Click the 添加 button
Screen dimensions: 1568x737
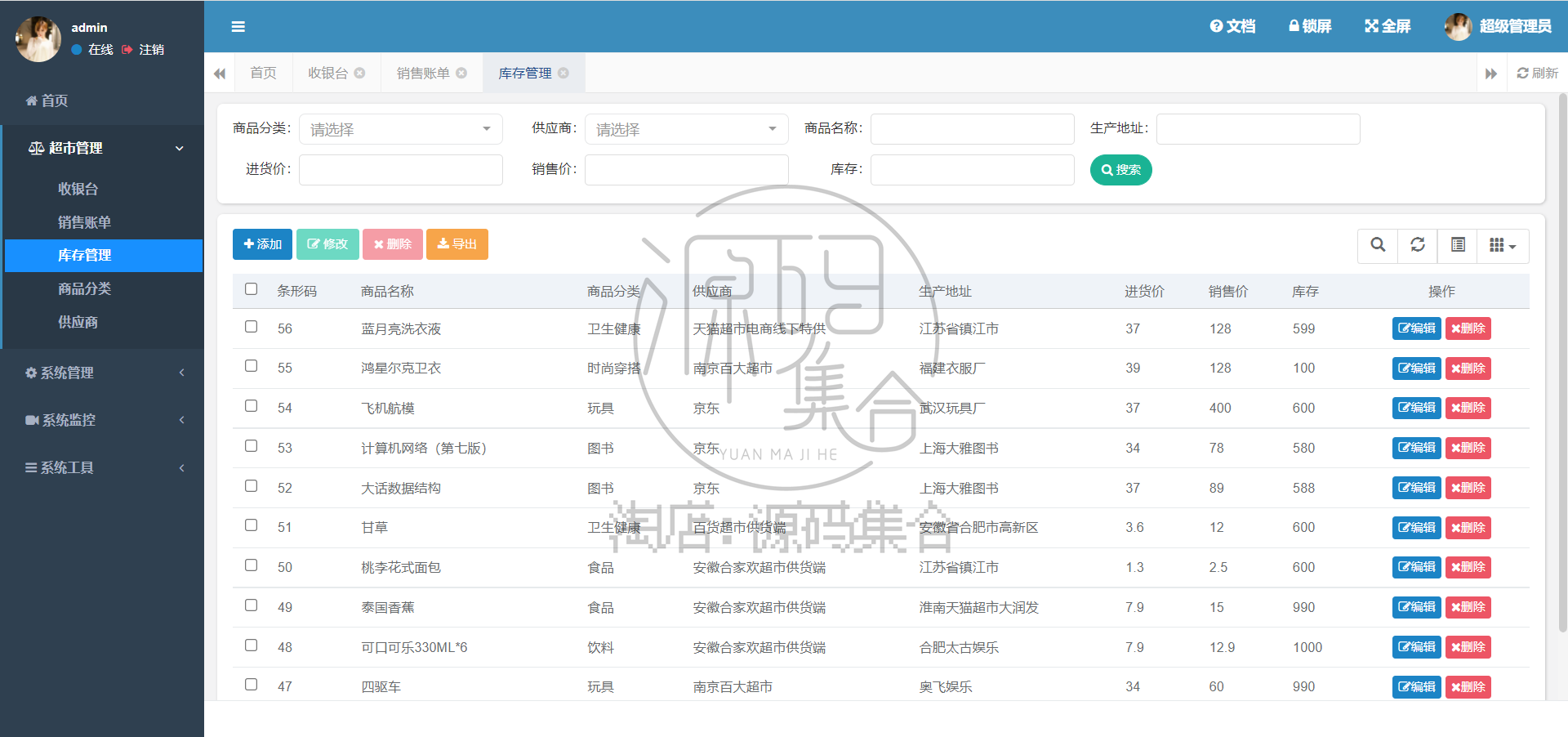[x=262, y=244]
